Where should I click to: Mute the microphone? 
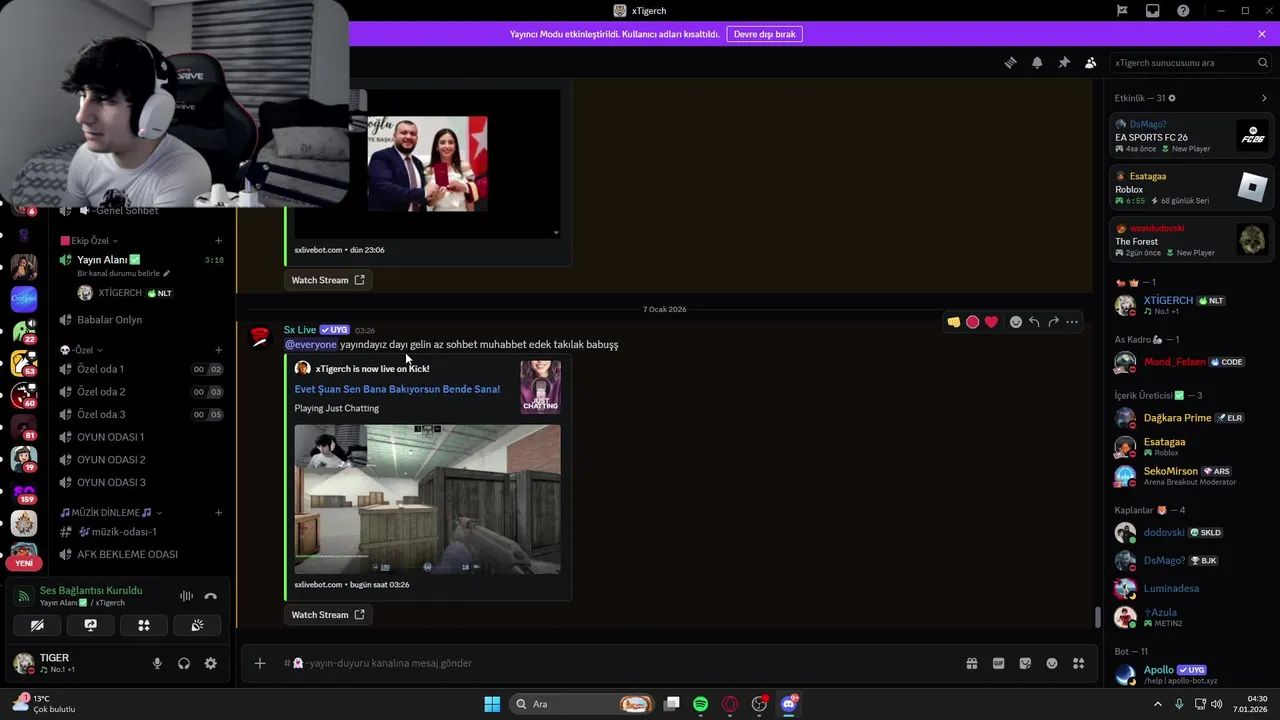coord(157,663)
